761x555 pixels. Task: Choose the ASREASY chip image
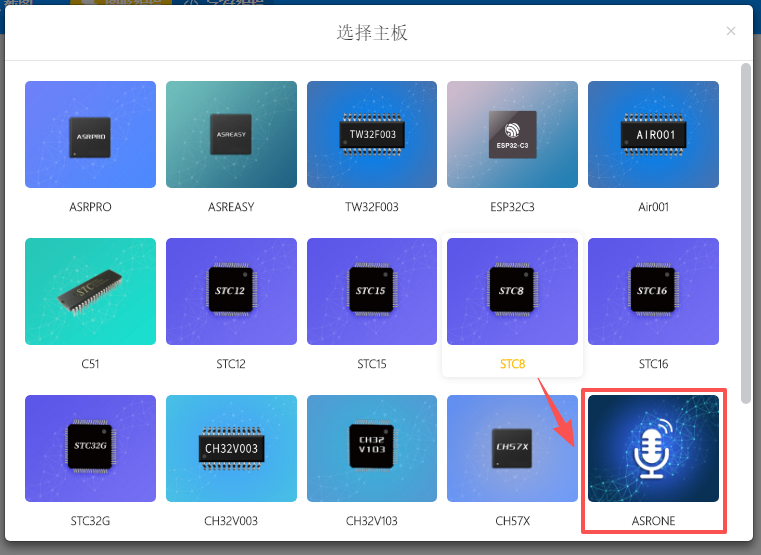point(231,134)
